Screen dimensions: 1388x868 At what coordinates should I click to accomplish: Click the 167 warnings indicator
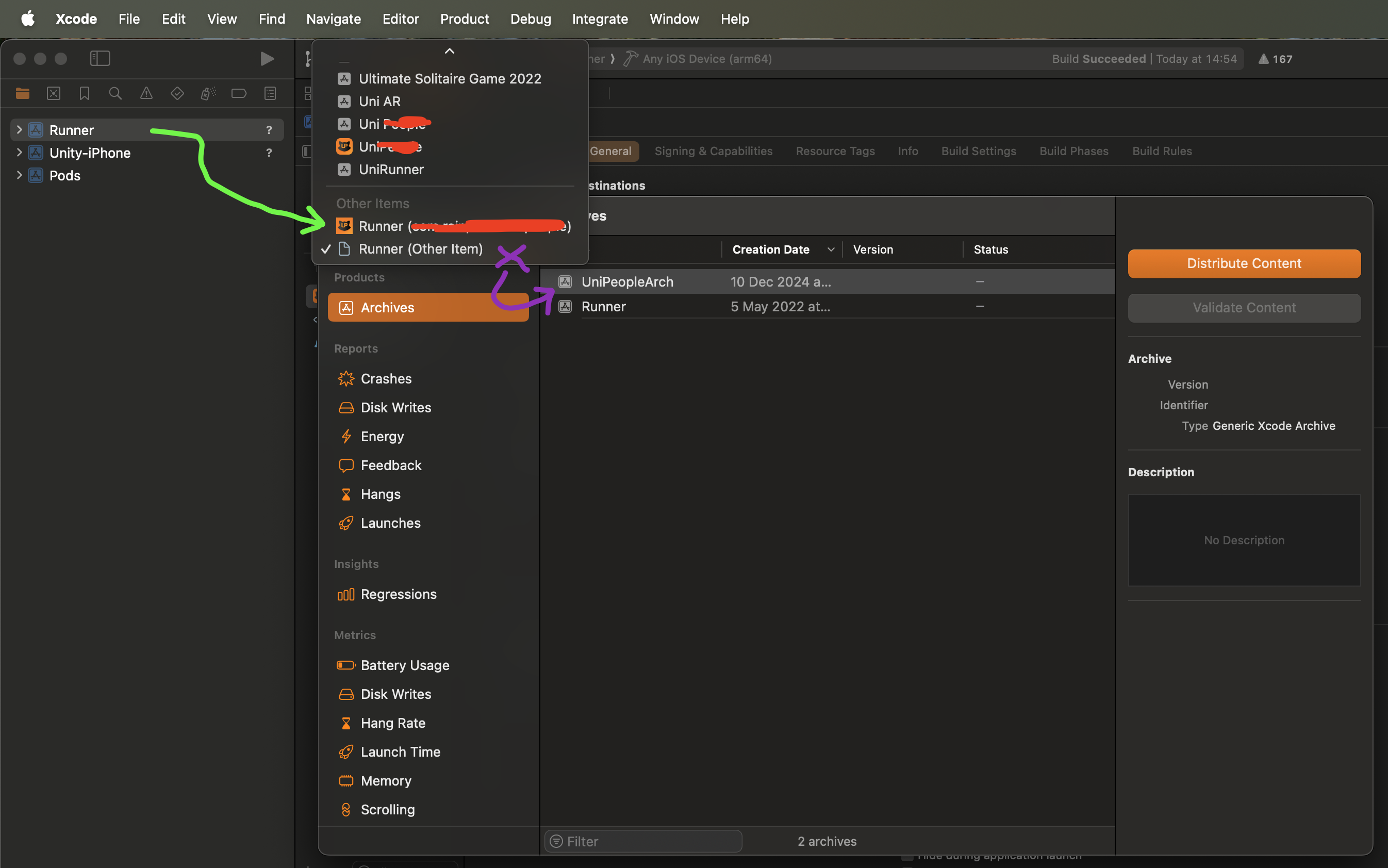1275,59
